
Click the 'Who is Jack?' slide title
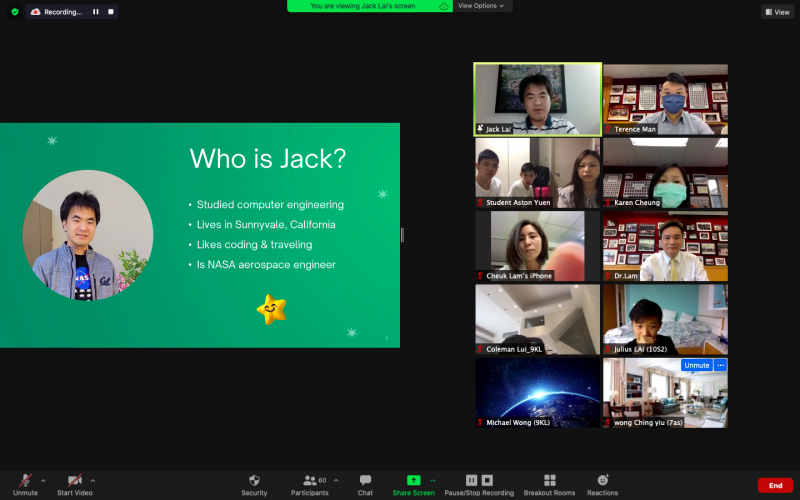click(x=268, y=158)
